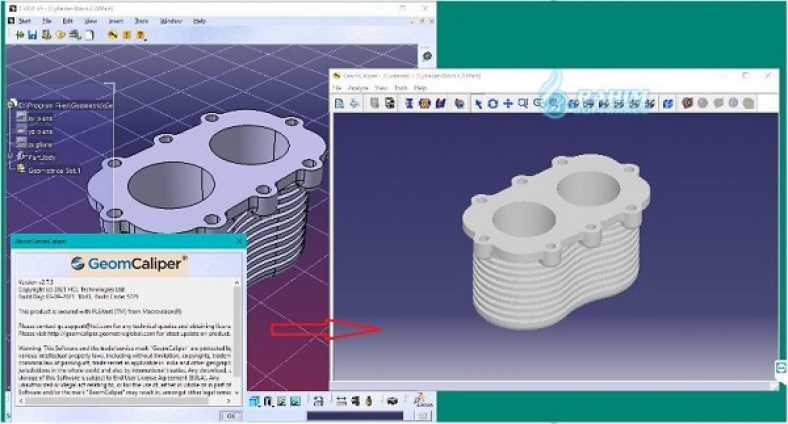This screenshot has width=788, height=424.
Task: Click the compass icon at CATIA viewport top-right
Action: pyautogui.click(x=427, y=56)
